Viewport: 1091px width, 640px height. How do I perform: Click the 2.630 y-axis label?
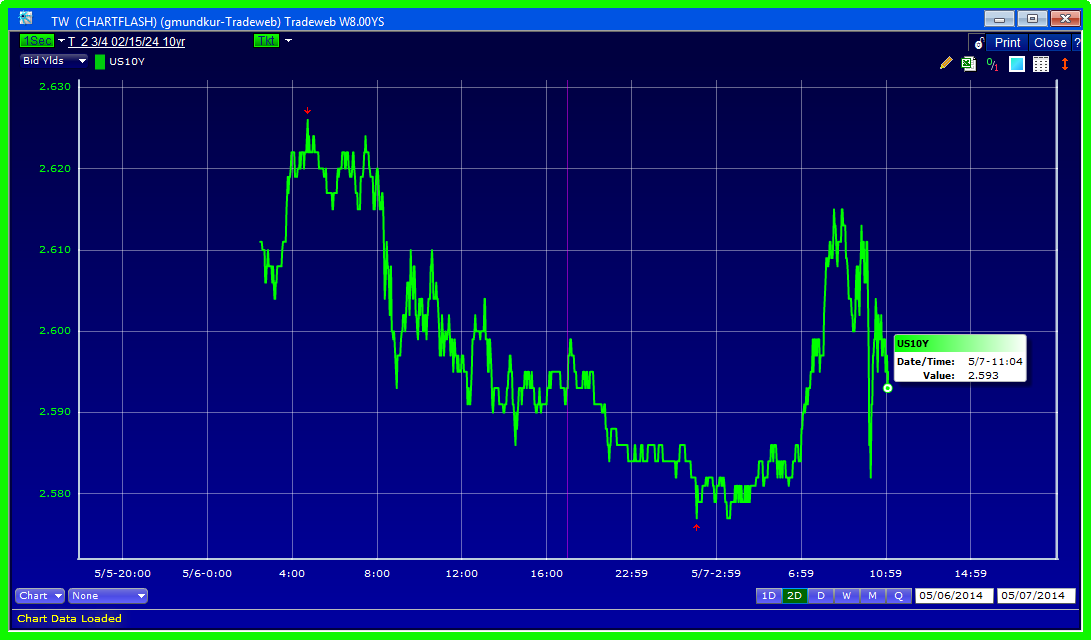(x=55, y=87)
